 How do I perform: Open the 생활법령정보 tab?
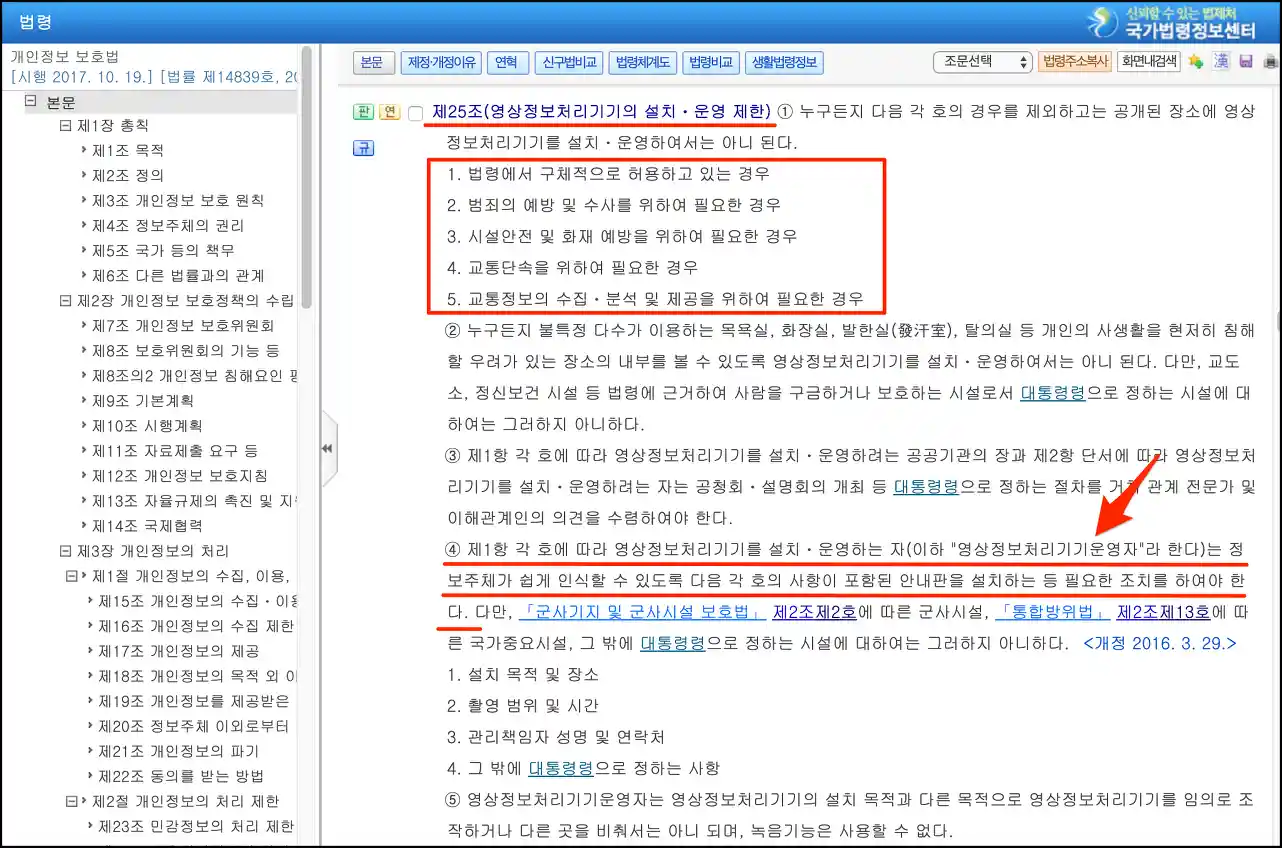click(x=784, y=62)
